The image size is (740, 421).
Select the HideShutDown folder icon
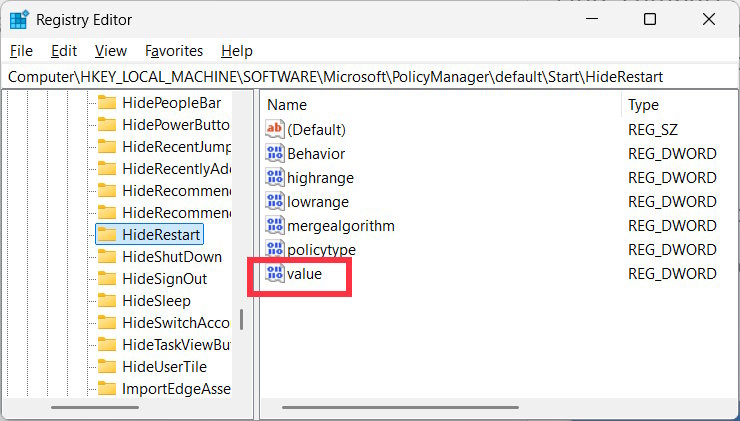pyautogui.click(x=107, y=257)
